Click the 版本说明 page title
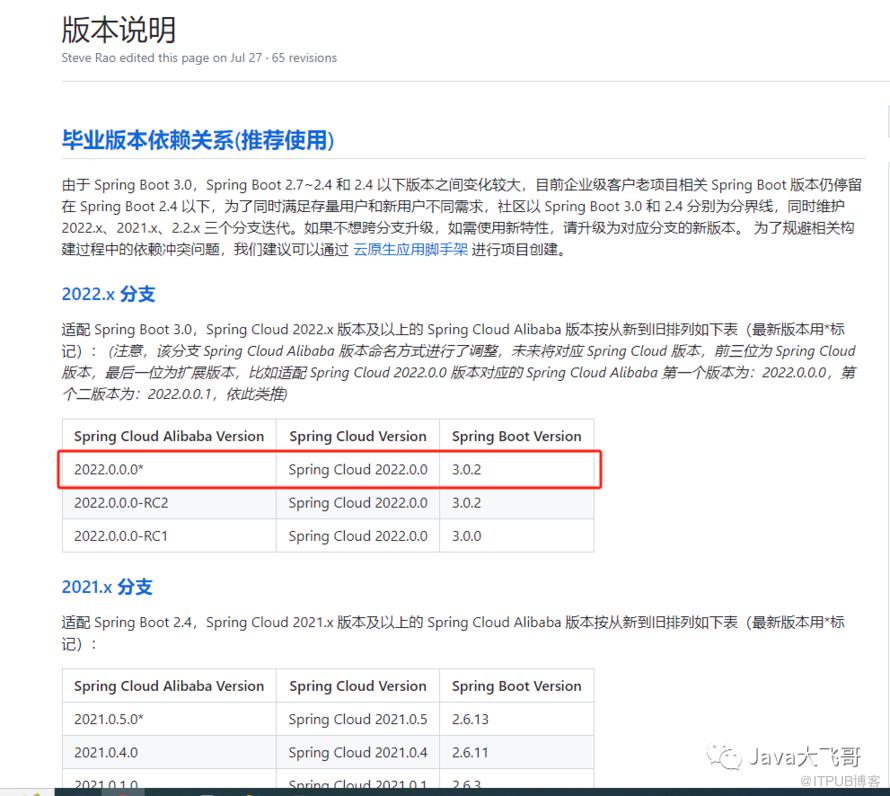This screenshot has width=890, height=796. 119,30
